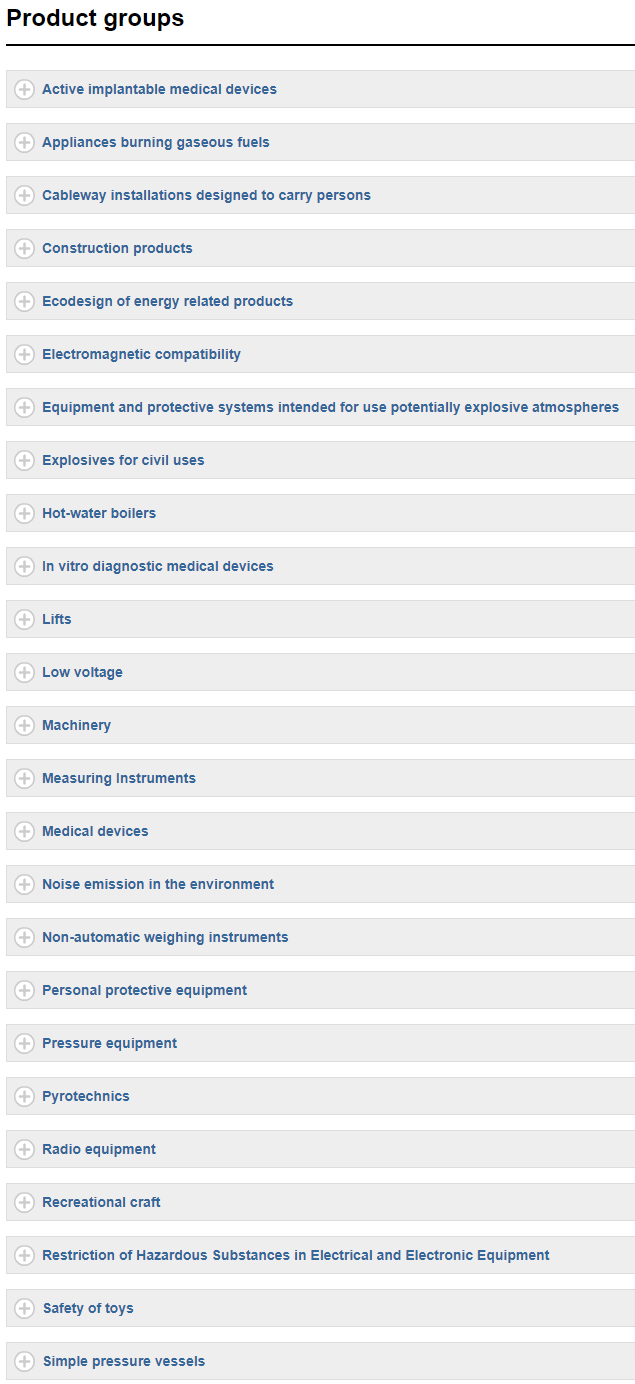
Task: Click plus icon beside Hot-water boilers
Action: click(x=24, y=513)
